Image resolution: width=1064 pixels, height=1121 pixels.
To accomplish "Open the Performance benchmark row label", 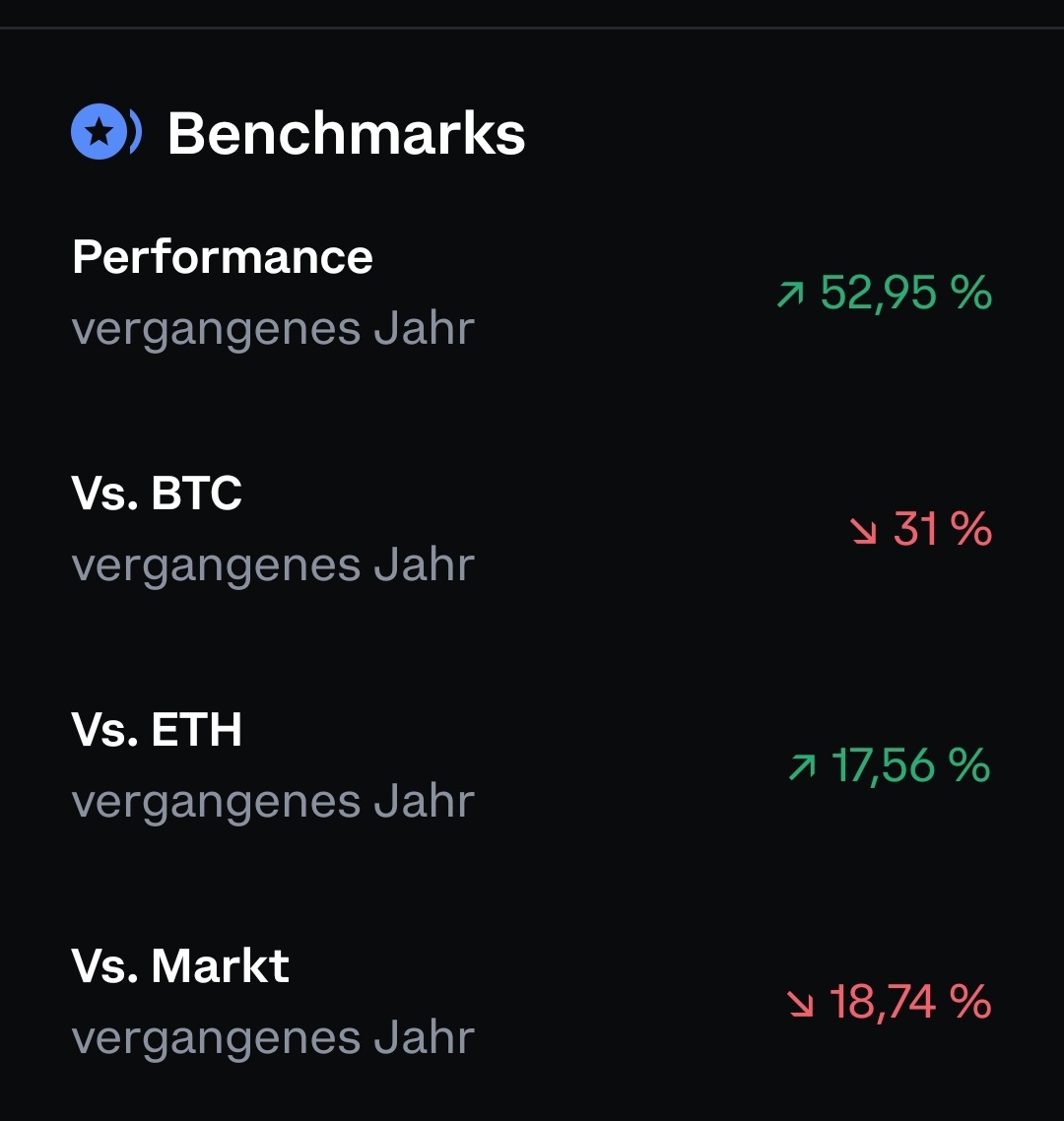I will [223, 257].
